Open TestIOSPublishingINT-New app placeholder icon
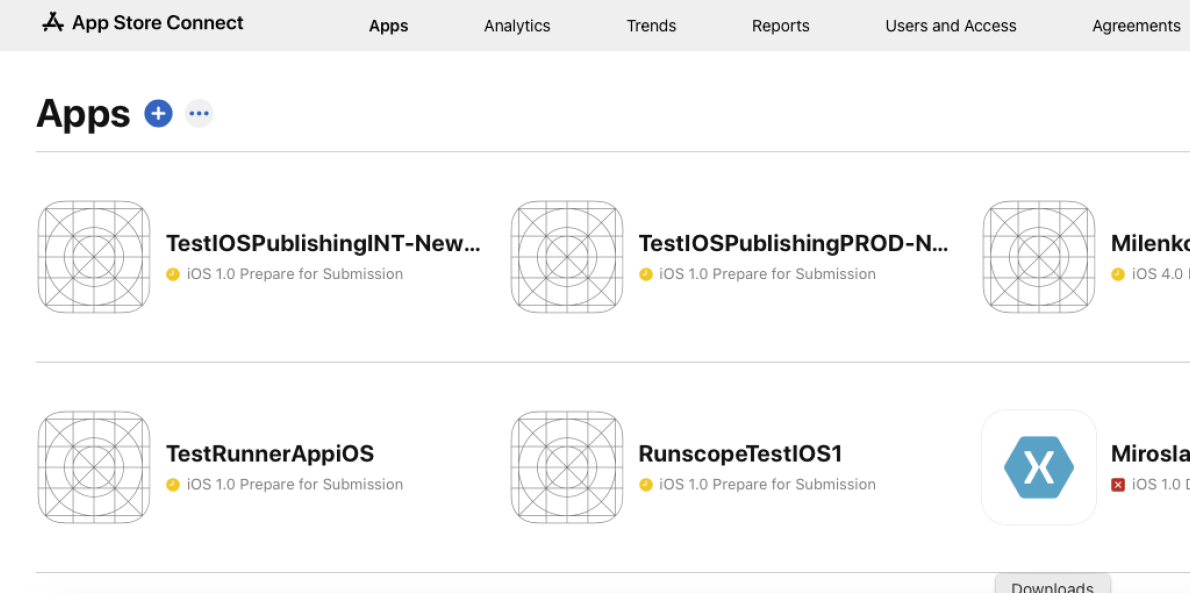Viewport: 1190px width, 593px height. 94,257
